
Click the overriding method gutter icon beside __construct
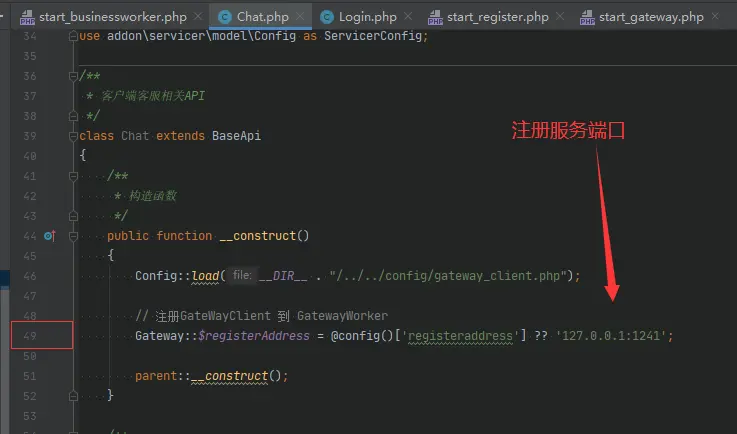pos(50,236)
